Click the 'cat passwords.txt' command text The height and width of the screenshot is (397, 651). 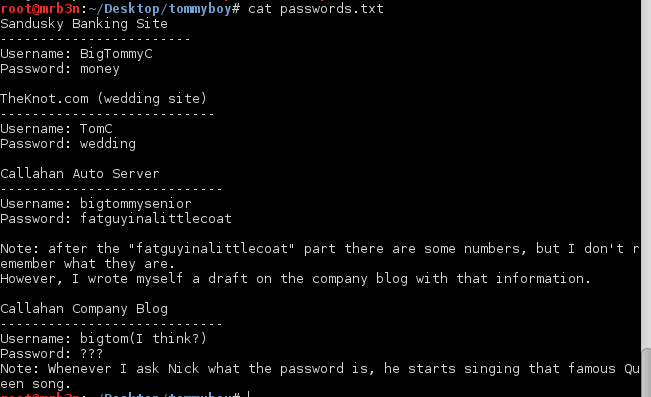(x=316, y=8)
